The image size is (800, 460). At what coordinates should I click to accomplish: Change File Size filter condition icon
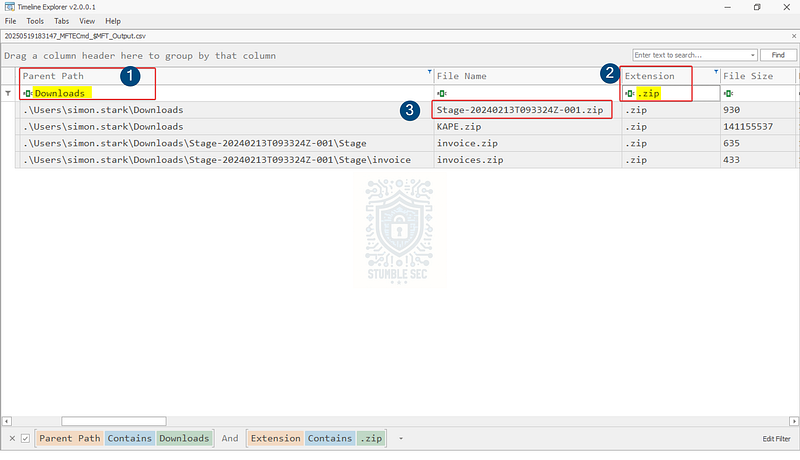click(x=728, y=93)
